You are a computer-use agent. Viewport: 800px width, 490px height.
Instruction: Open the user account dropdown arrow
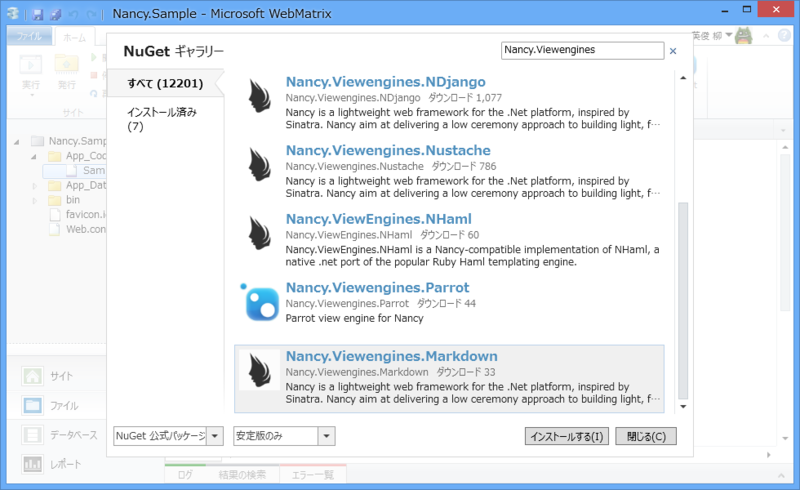(x=729, y=35)
